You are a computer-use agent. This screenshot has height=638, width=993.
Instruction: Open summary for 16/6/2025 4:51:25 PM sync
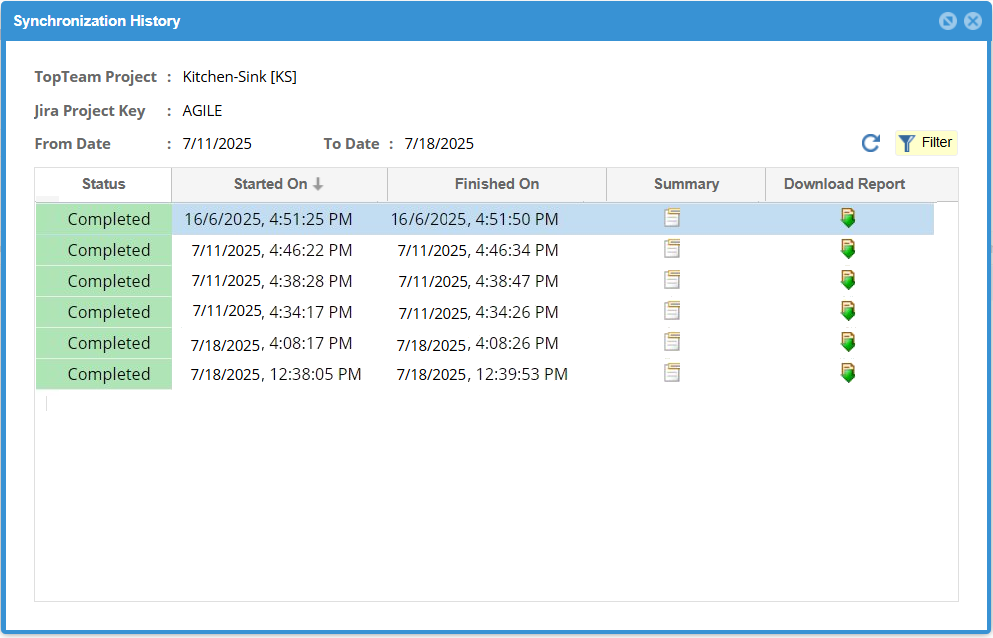[672, 218]
